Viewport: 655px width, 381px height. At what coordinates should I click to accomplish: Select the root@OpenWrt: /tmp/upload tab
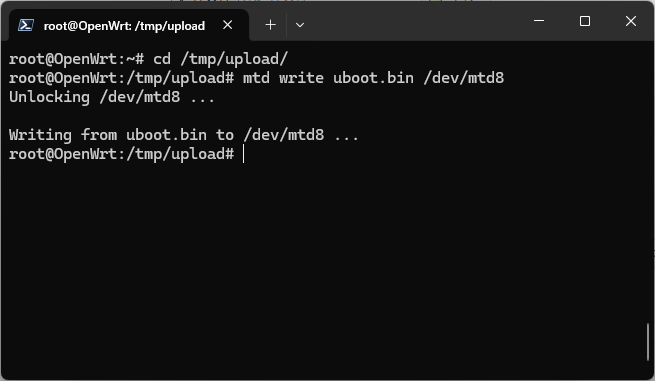tap(125, 25)
